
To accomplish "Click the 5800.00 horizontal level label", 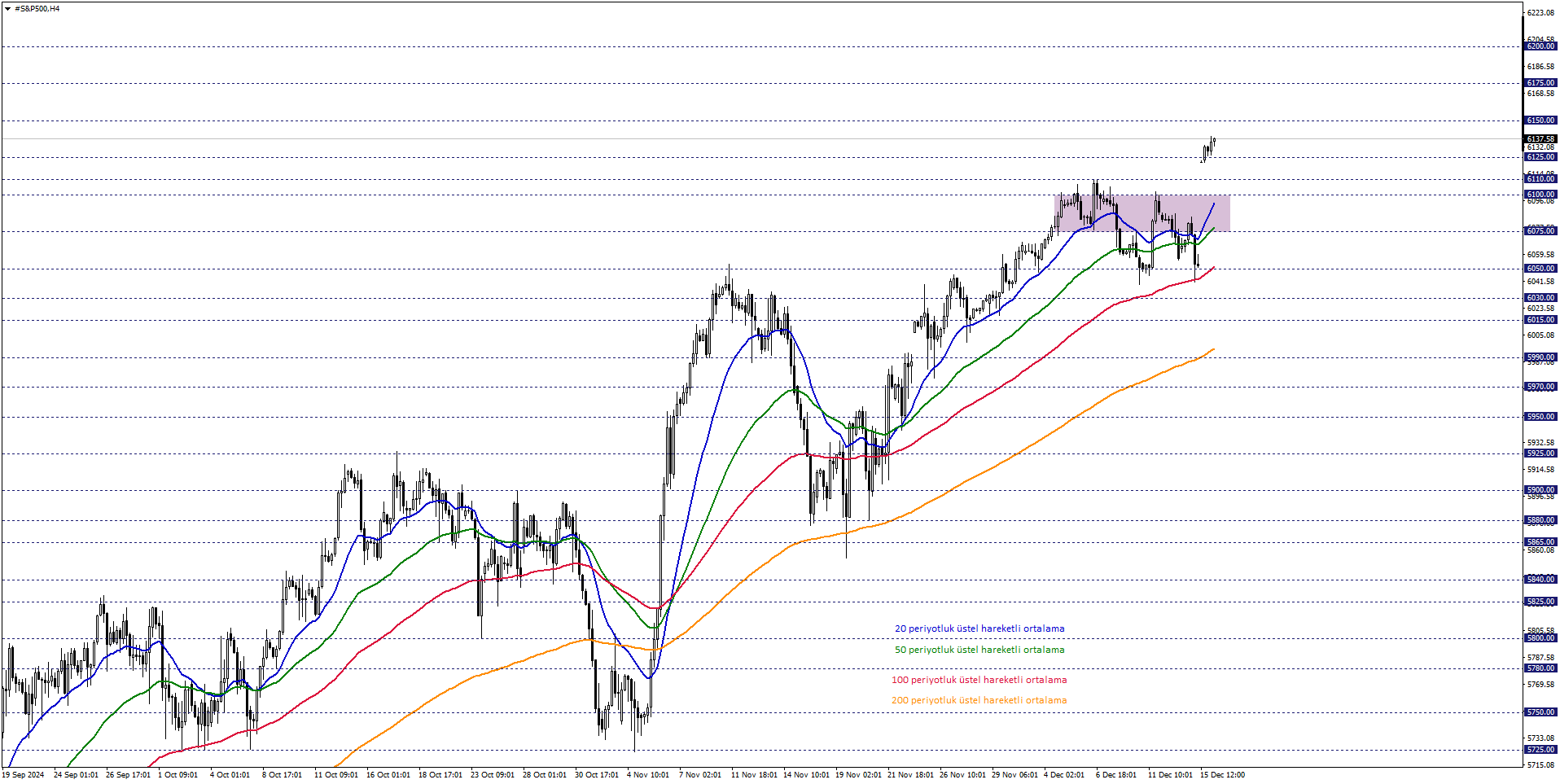I will click(x=1540, y=638).
